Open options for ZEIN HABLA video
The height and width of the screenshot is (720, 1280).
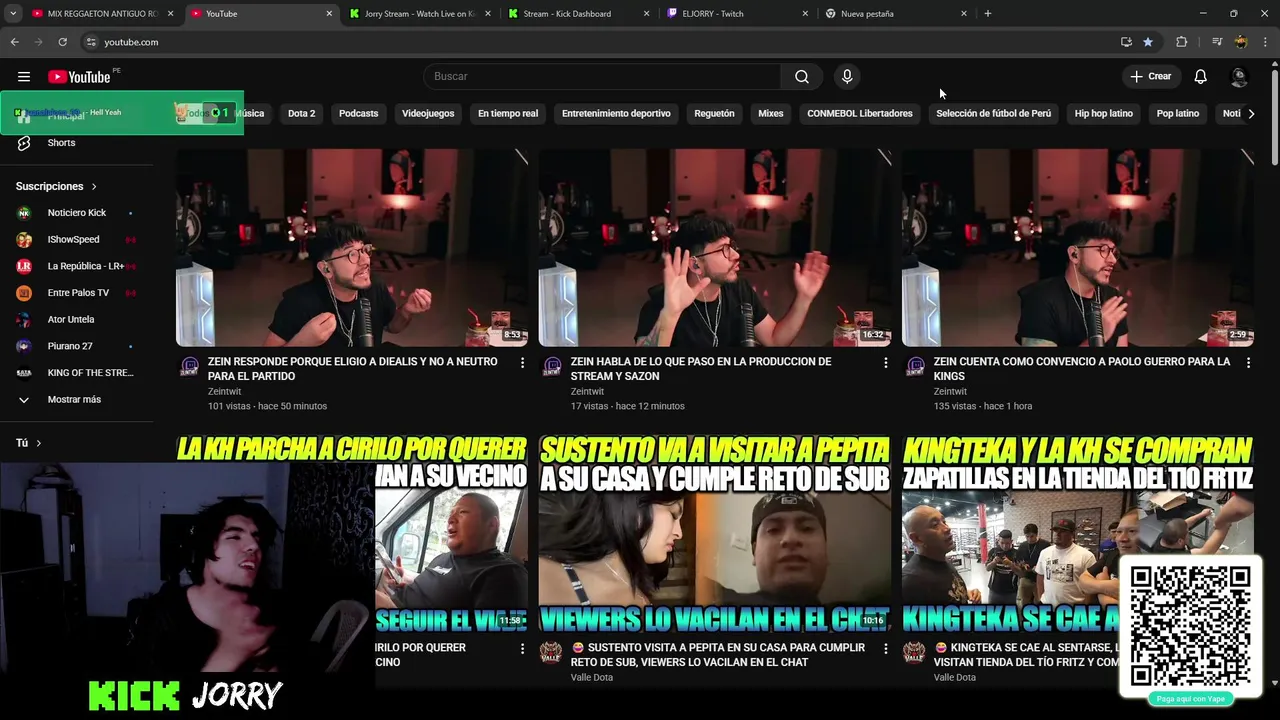[x=885, y=362]
